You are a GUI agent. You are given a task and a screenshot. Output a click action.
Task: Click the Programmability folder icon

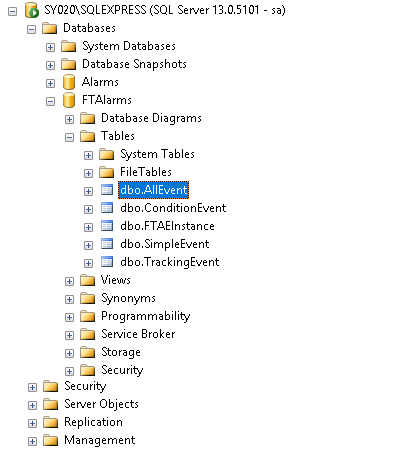tap(88, 316)
